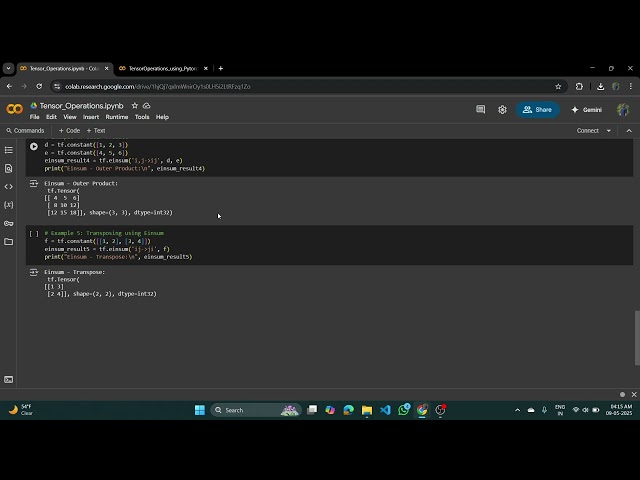Bookmark this page with the star icon
640x480 pixels.
tap(558, 87)
